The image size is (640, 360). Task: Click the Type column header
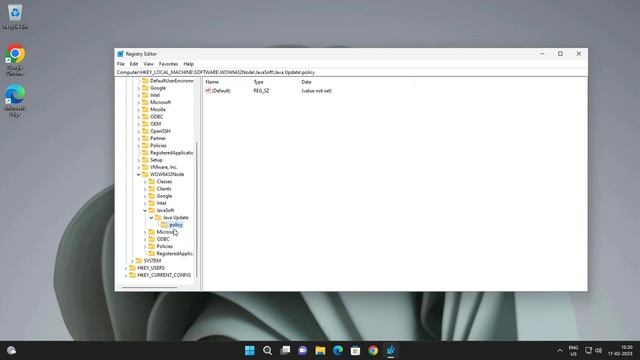point(258,82)
